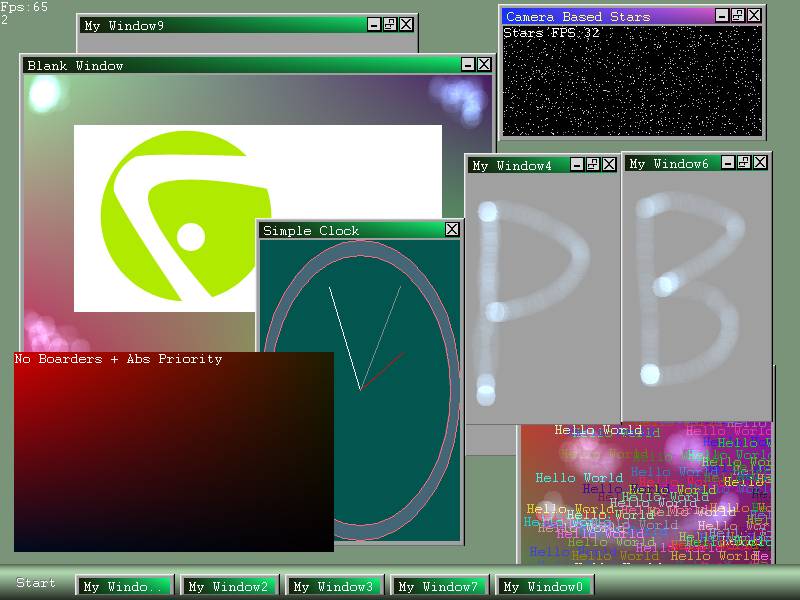Screen dimensions: 800x600
Task: Switch to My Window3 in taskbar
Action: tap(334, 586)
